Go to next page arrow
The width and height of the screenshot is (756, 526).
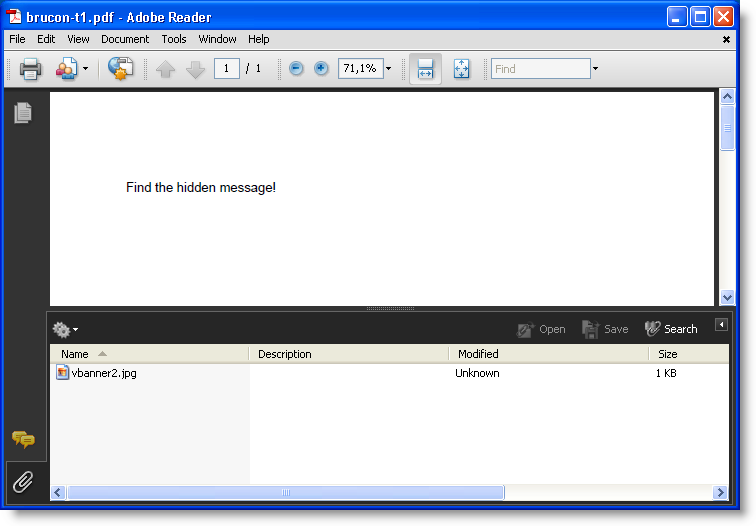pos(195,69)
